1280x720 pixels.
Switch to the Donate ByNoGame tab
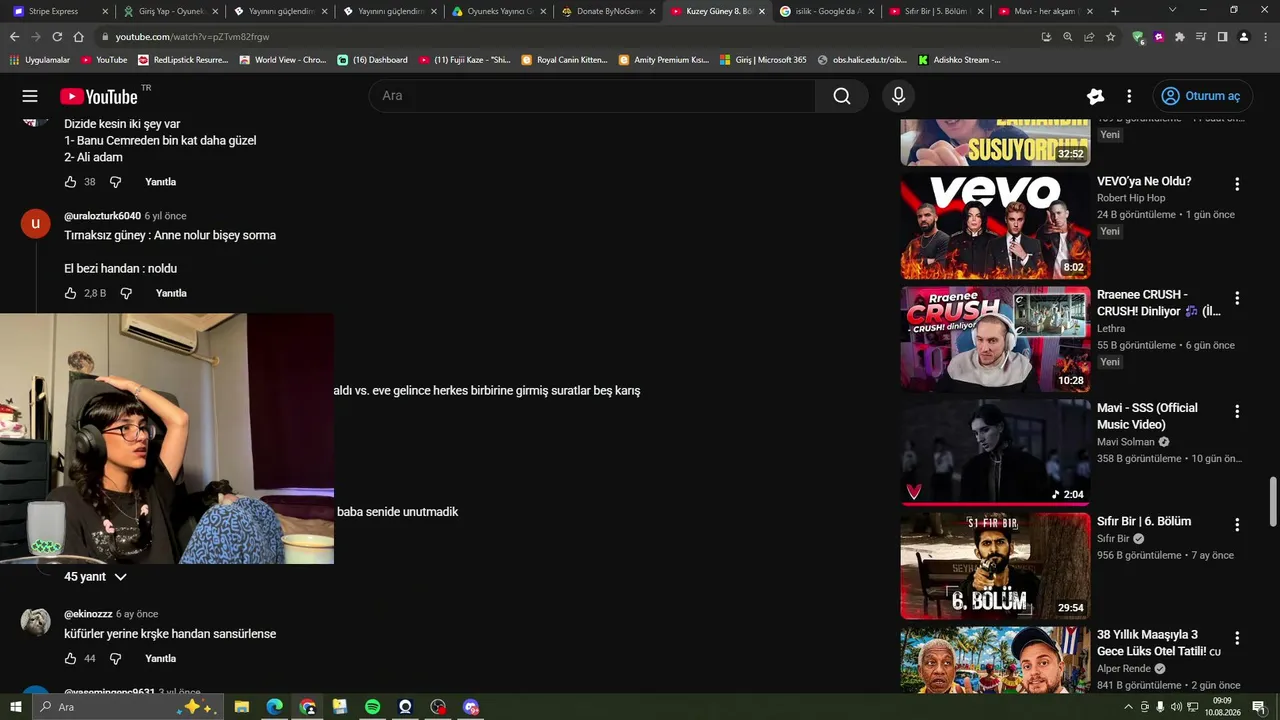click(x=608, y=11)
